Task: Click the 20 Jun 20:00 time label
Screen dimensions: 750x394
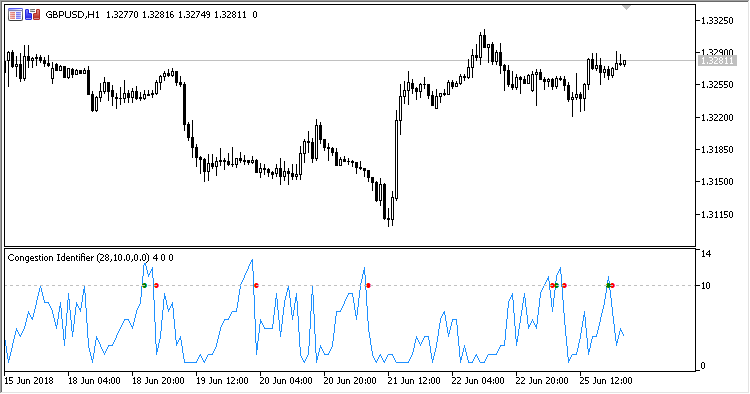Action: (x=350, y=381)
